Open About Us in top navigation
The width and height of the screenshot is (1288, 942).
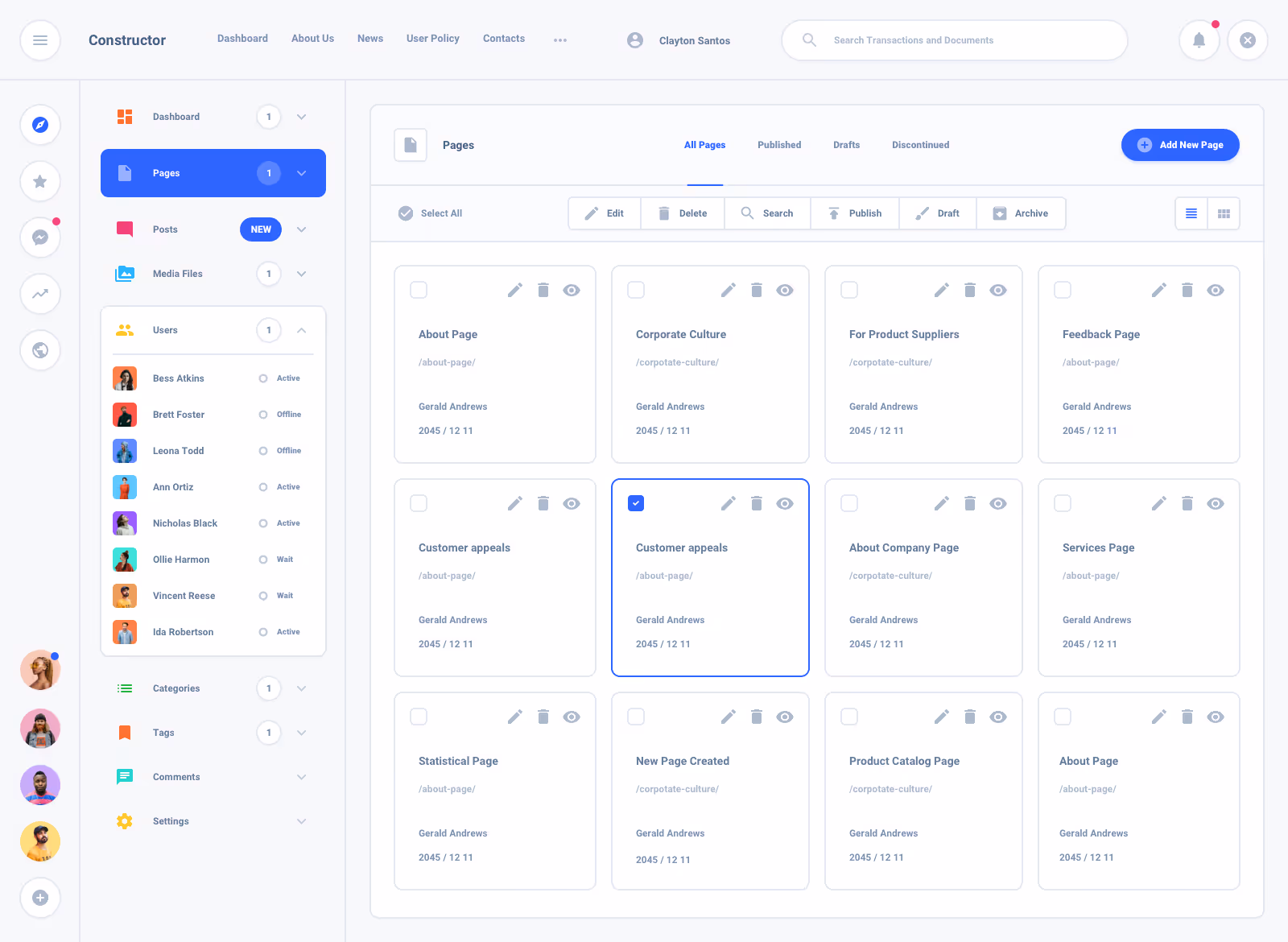coord(312,39)
